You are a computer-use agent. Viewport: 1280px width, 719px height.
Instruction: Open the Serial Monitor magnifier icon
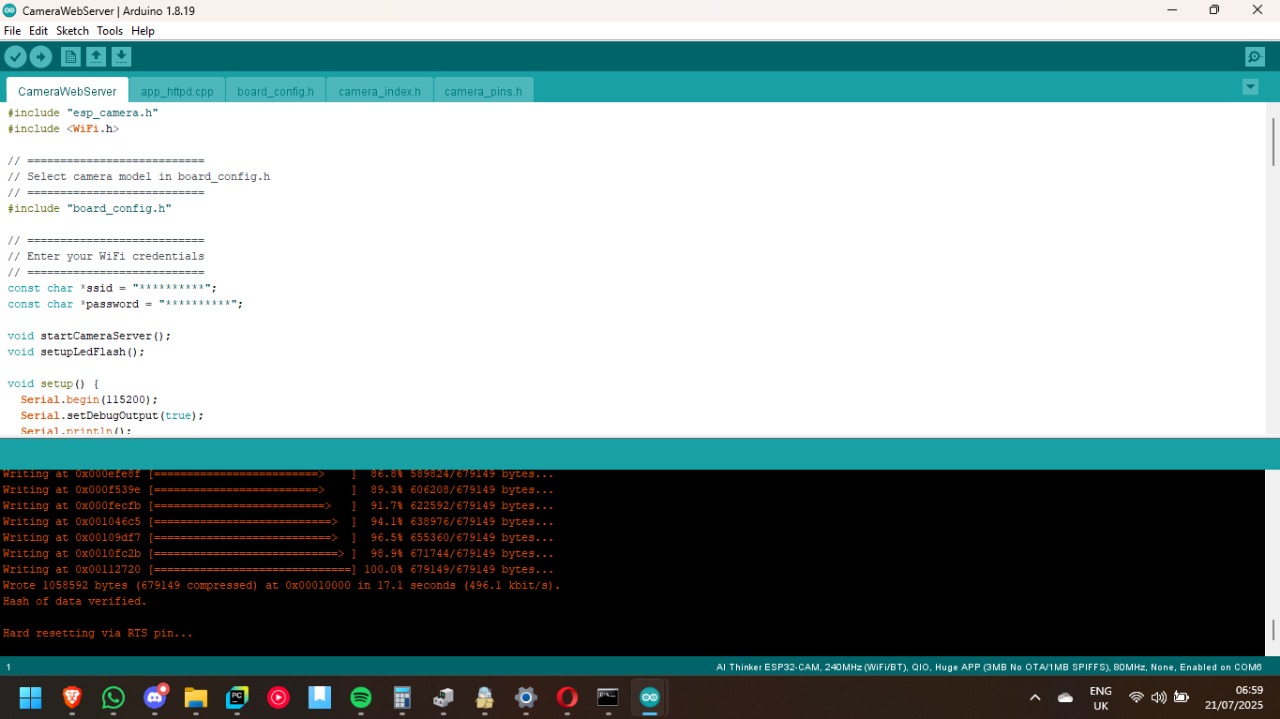pos(1255,57)
